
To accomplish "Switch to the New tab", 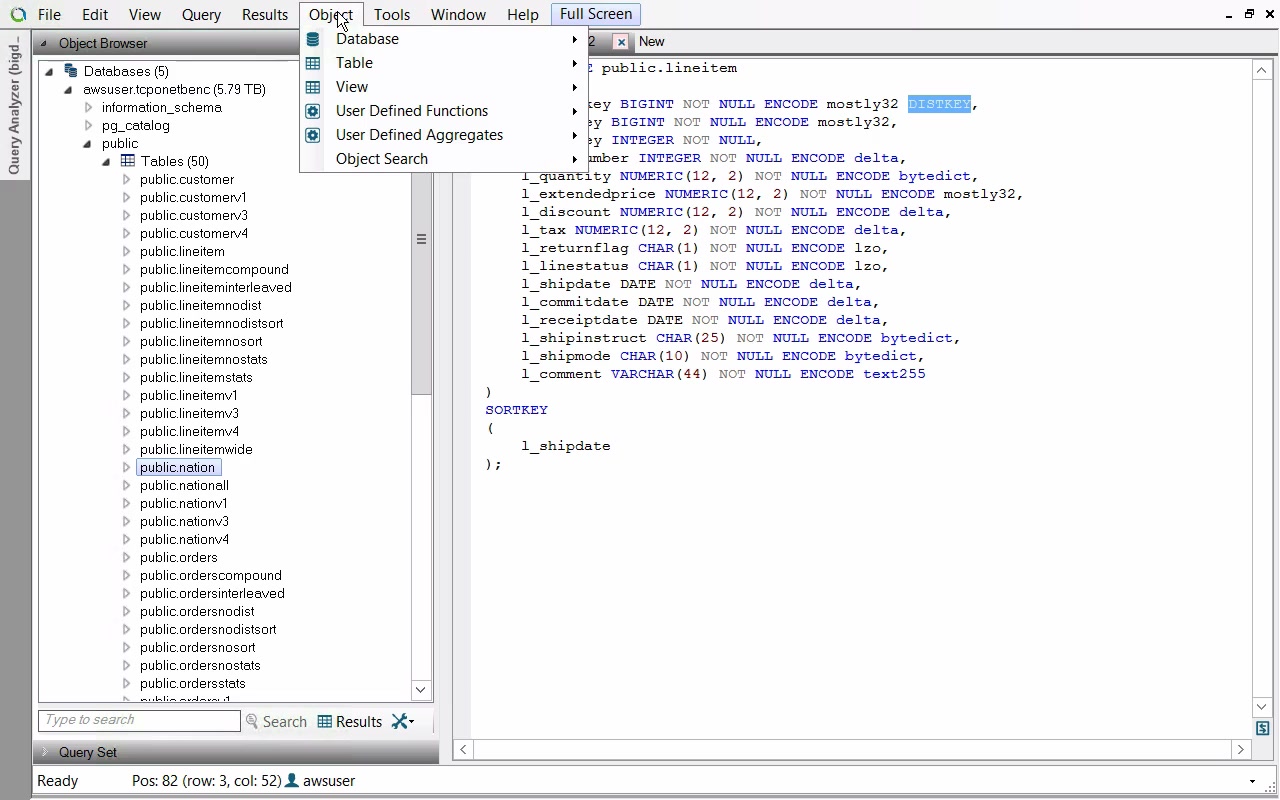I will click(651, 42).
